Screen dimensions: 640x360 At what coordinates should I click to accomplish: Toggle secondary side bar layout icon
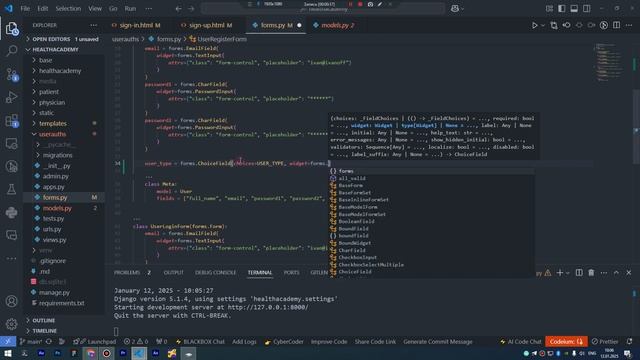click(587, 9)
